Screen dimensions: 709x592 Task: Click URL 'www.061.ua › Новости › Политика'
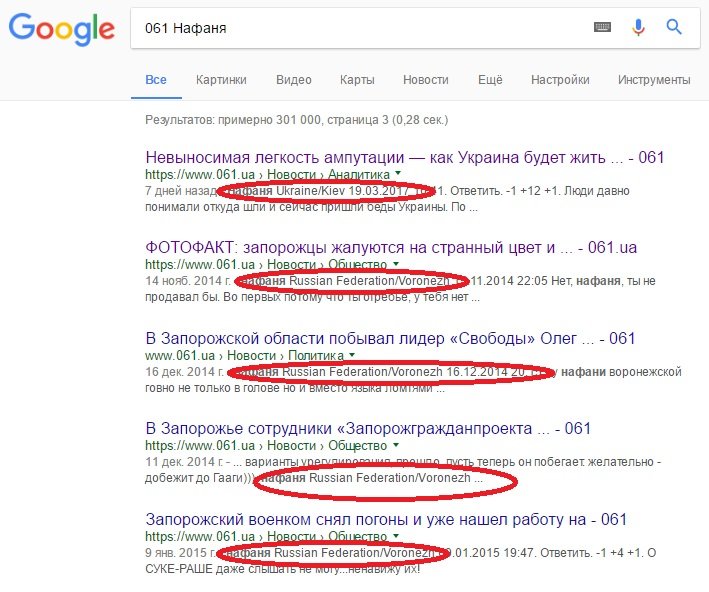click(245, 355)
